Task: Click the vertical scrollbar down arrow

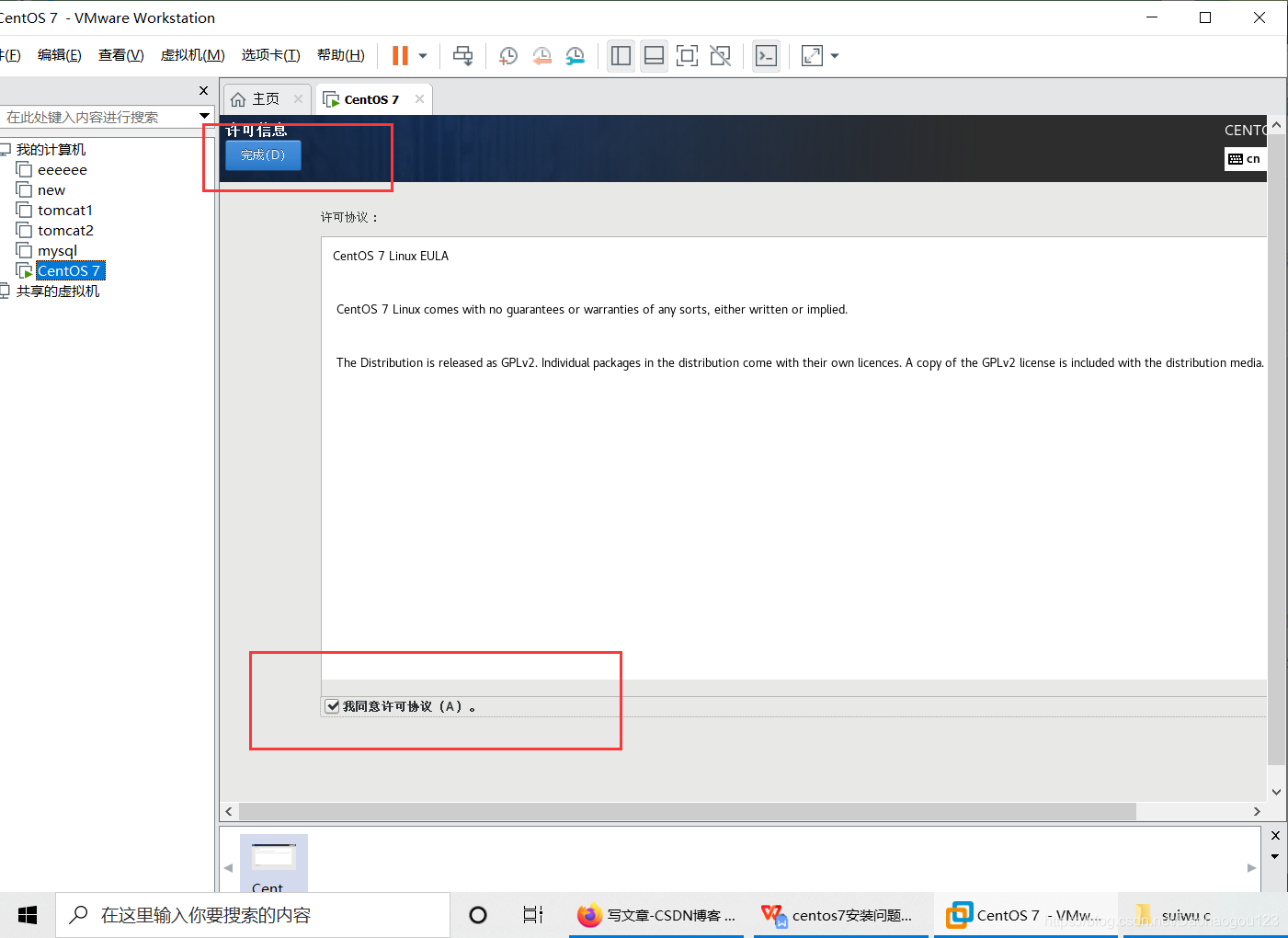Action: pos(1276,792)
